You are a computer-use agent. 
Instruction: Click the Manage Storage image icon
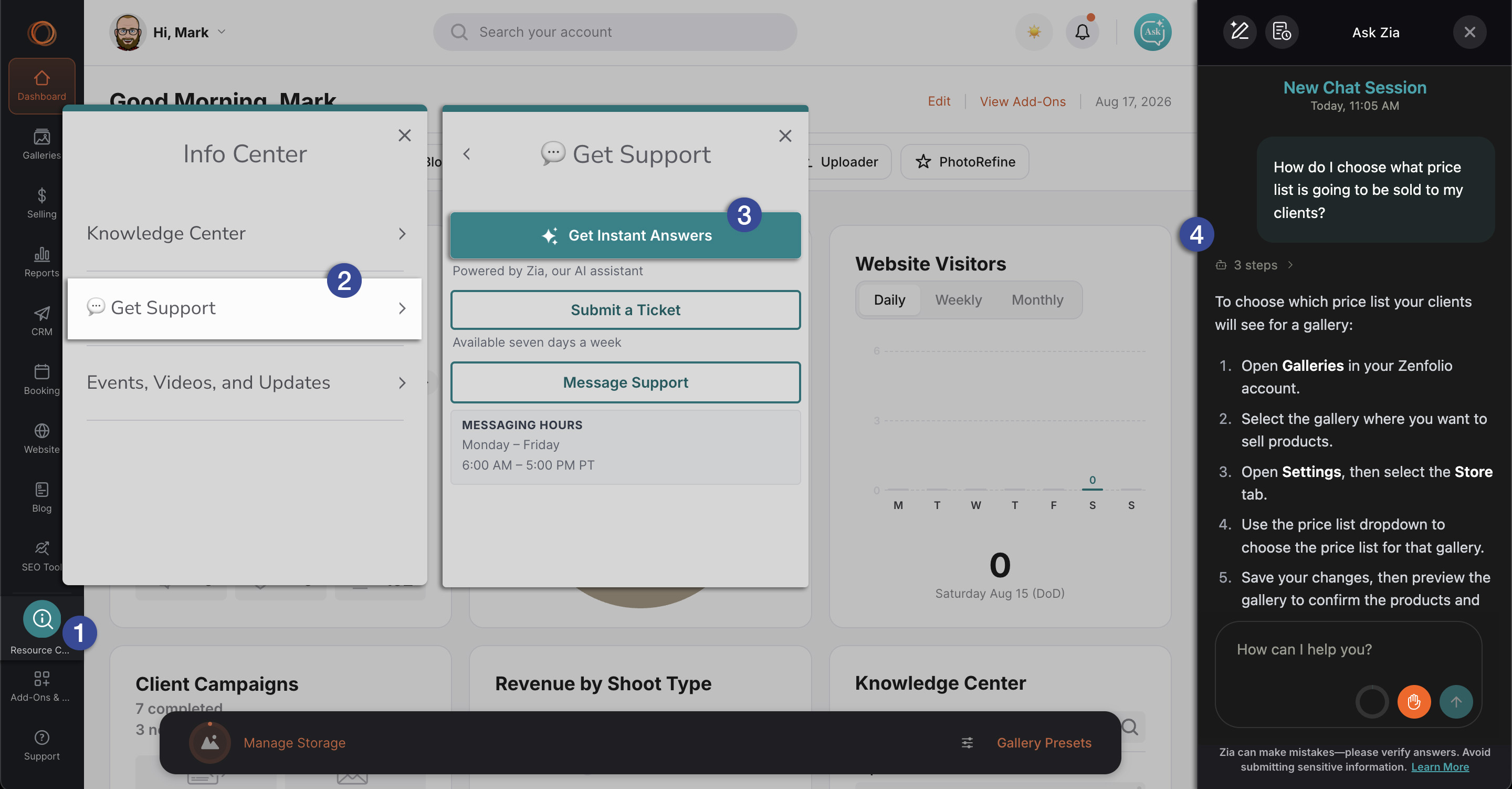click(209, 743)
